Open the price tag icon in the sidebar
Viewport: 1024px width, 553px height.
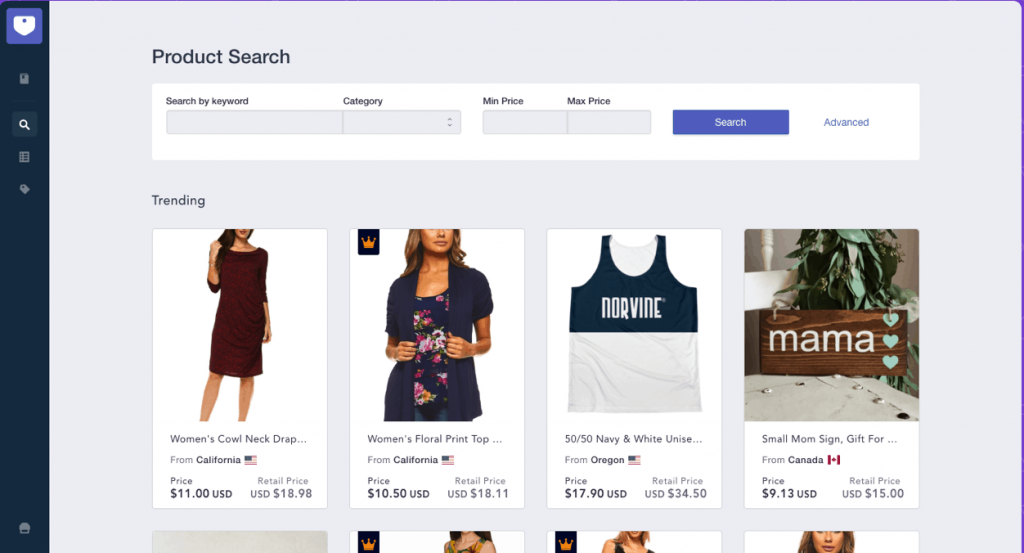click(x=24, y=189)
